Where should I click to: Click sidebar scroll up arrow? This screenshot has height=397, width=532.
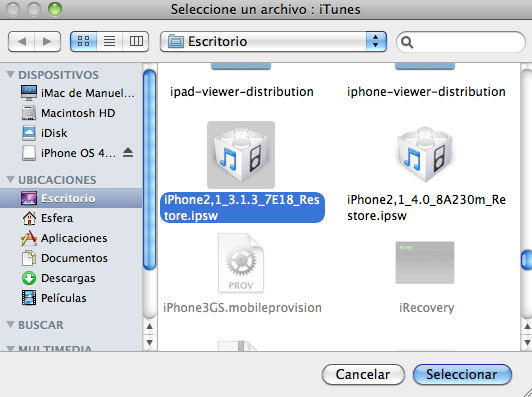coord(150,327)
